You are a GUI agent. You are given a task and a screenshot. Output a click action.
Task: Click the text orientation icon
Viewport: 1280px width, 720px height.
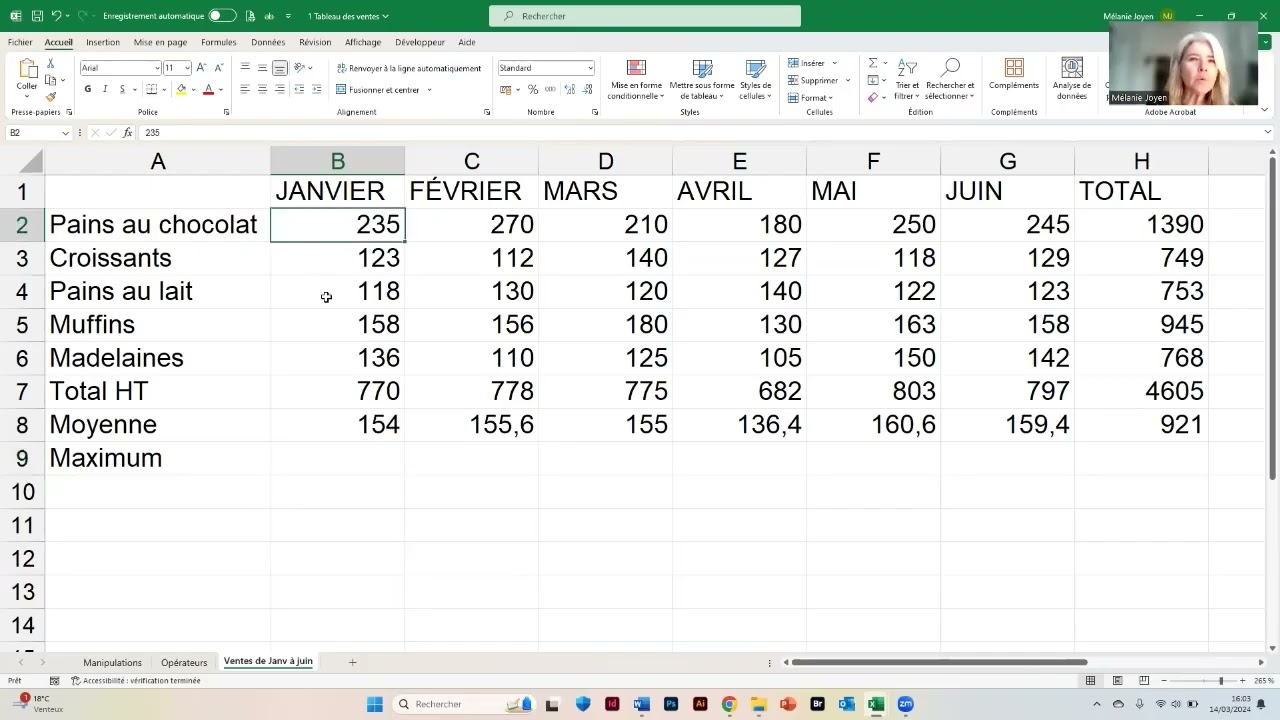coord(299,68)
